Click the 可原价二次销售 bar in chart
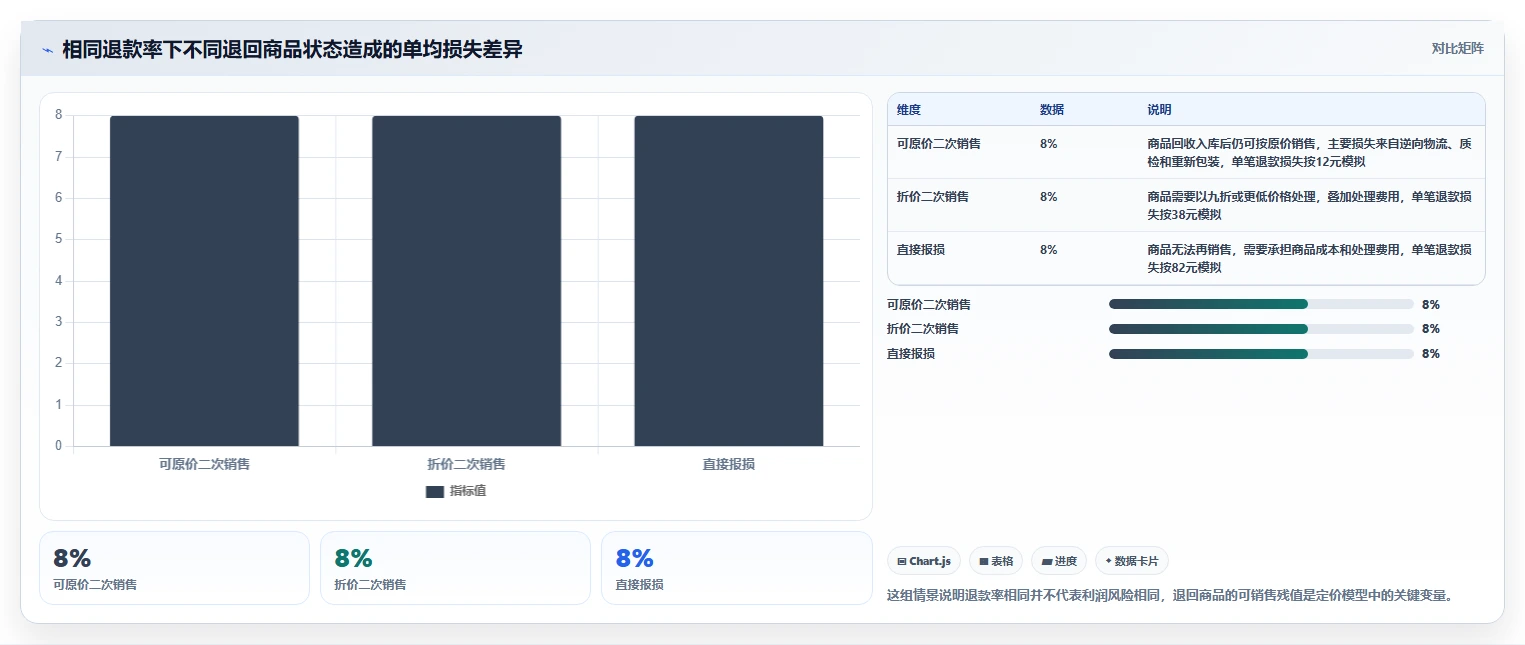The height and width of the screenshot is (645, 1525). [x=204, y=281]
